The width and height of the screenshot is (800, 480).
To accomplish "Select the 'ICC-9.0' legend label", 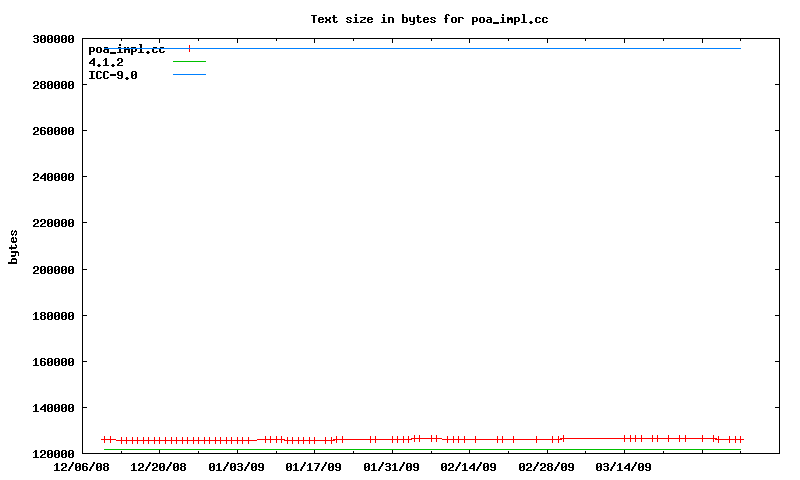I will click(113, 75).
